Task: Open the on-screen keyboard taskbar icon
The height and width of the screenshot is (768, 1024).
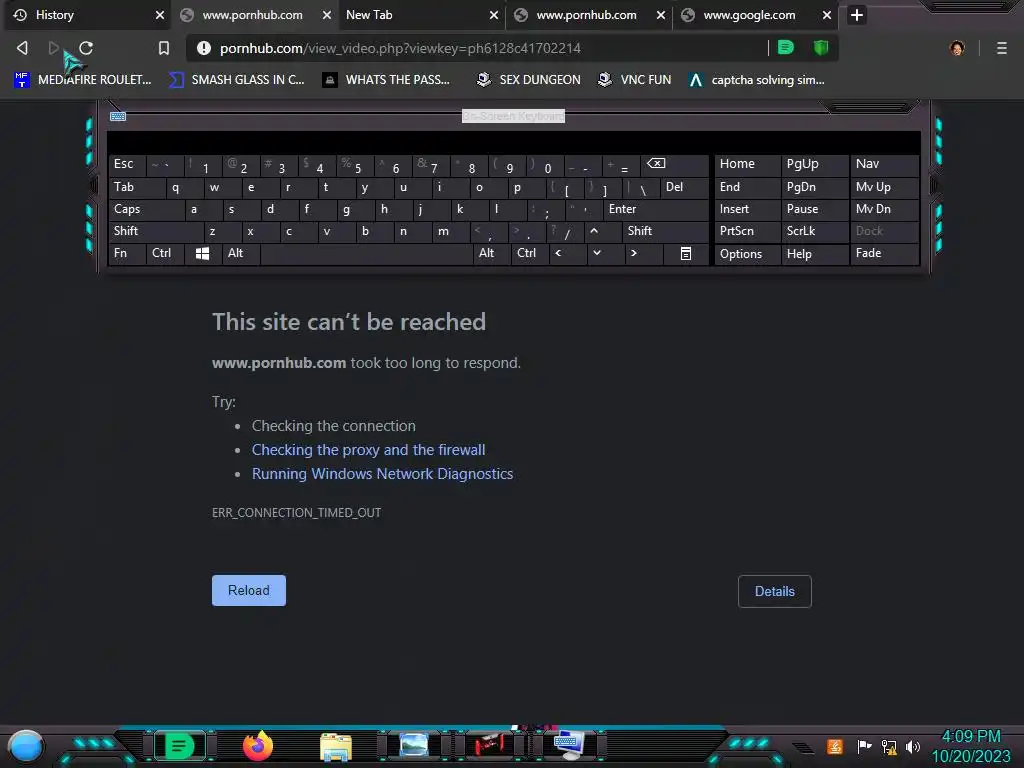Action: tap(569, 746)
